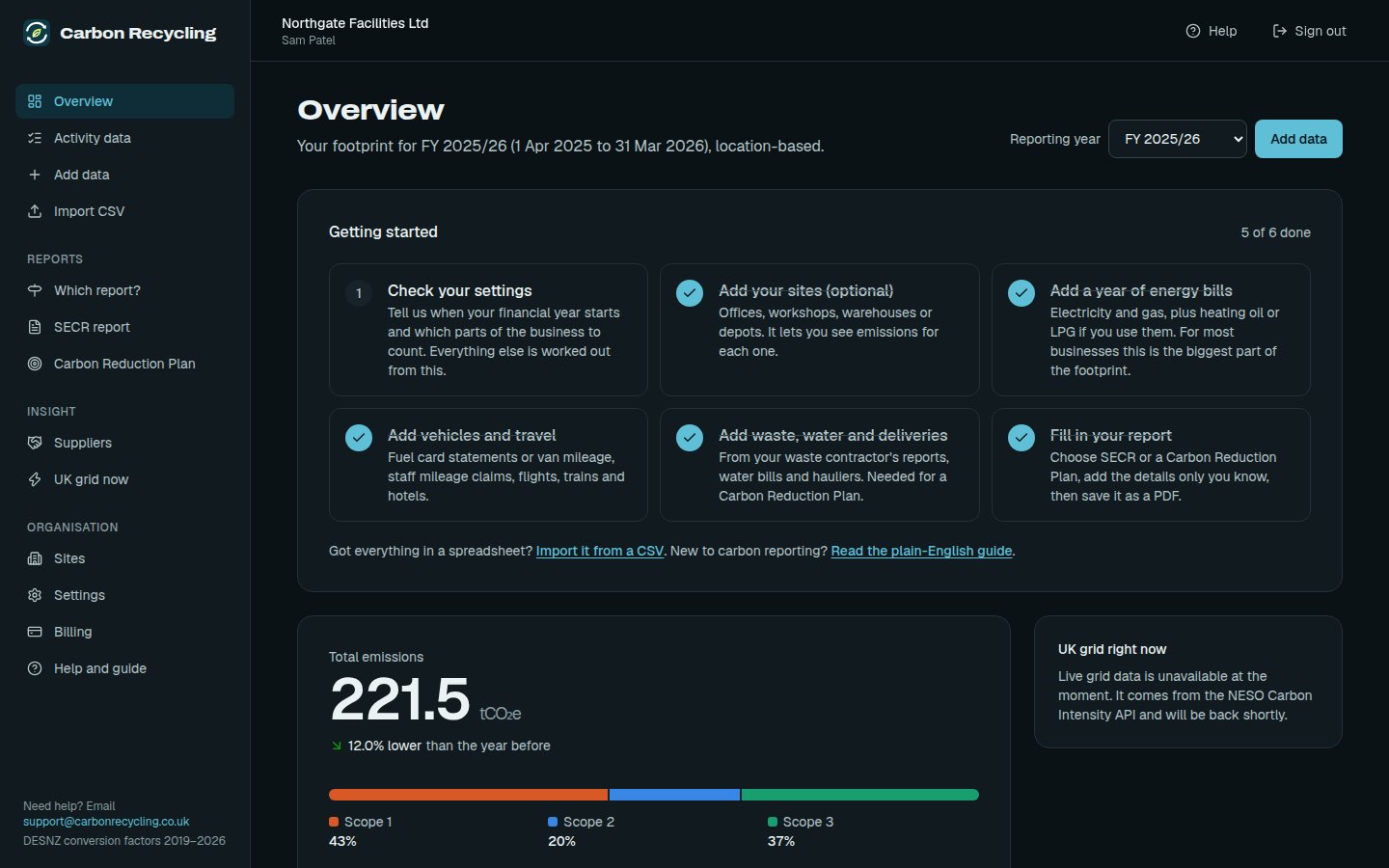Screen dimensions: 1389x868
Task: Click the orange Scope 1 bar segment
Action: (469, 795)
